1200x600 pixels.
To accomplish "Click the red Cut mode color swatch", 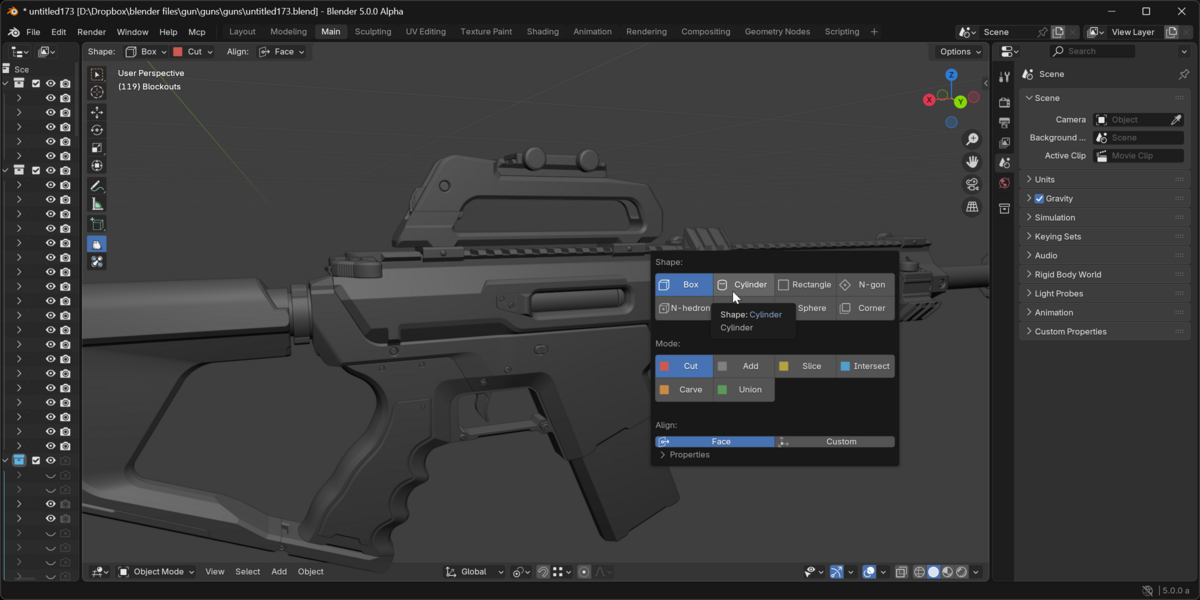I will pyautogui.click(x=664, y=366).
